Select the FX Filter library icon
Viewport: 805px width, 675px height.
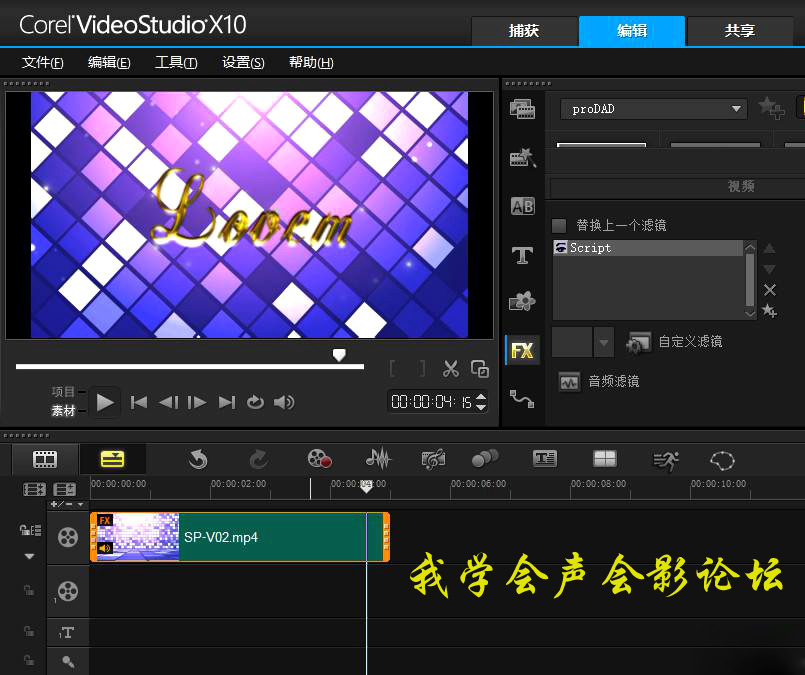click(522, 351)
